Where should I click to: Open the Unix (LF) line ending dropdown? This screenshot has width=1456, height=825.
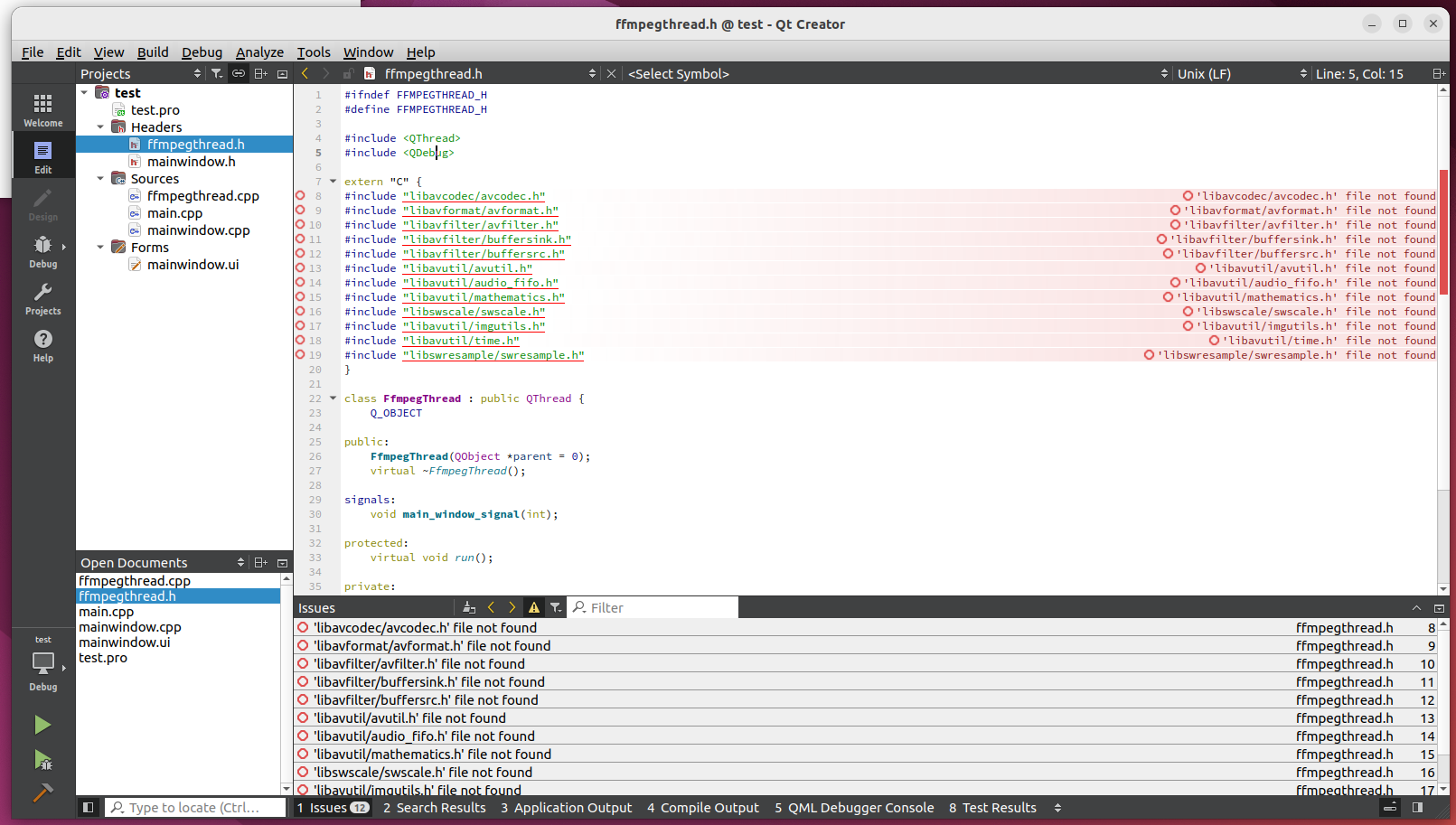click(x=1242, y=73)
